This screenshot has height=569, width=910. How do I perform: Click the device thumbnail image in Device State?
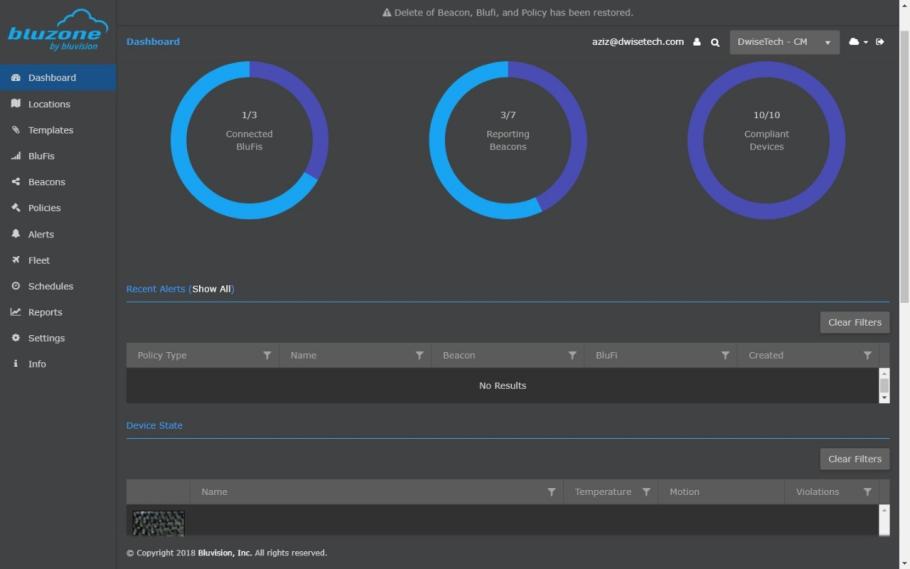pyautogui.click(x=159, y=522)
